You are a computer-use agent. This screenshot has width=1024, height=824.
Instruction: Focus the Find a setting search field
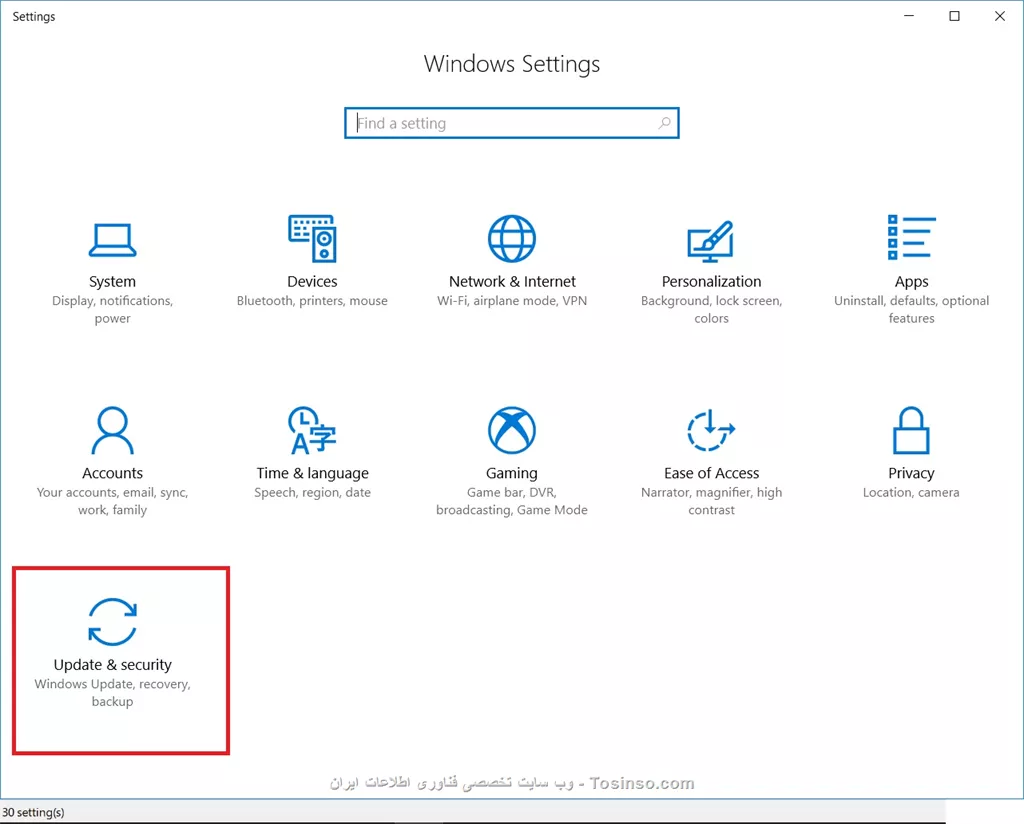coord(512,123)
